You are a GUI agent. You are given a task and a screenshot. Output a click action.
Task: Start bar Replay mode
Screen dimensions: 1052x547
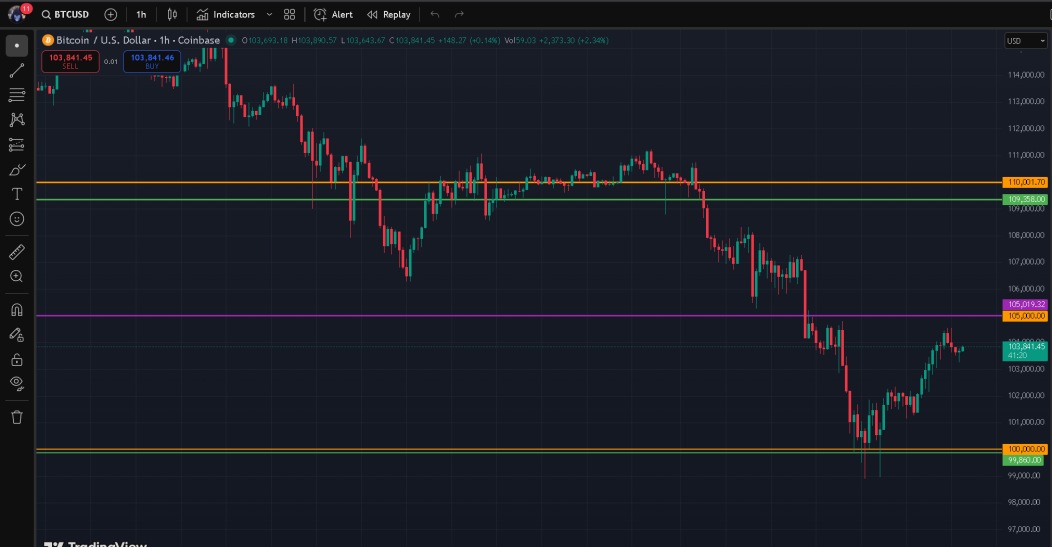pyautogui.click(x=389, y=14)
